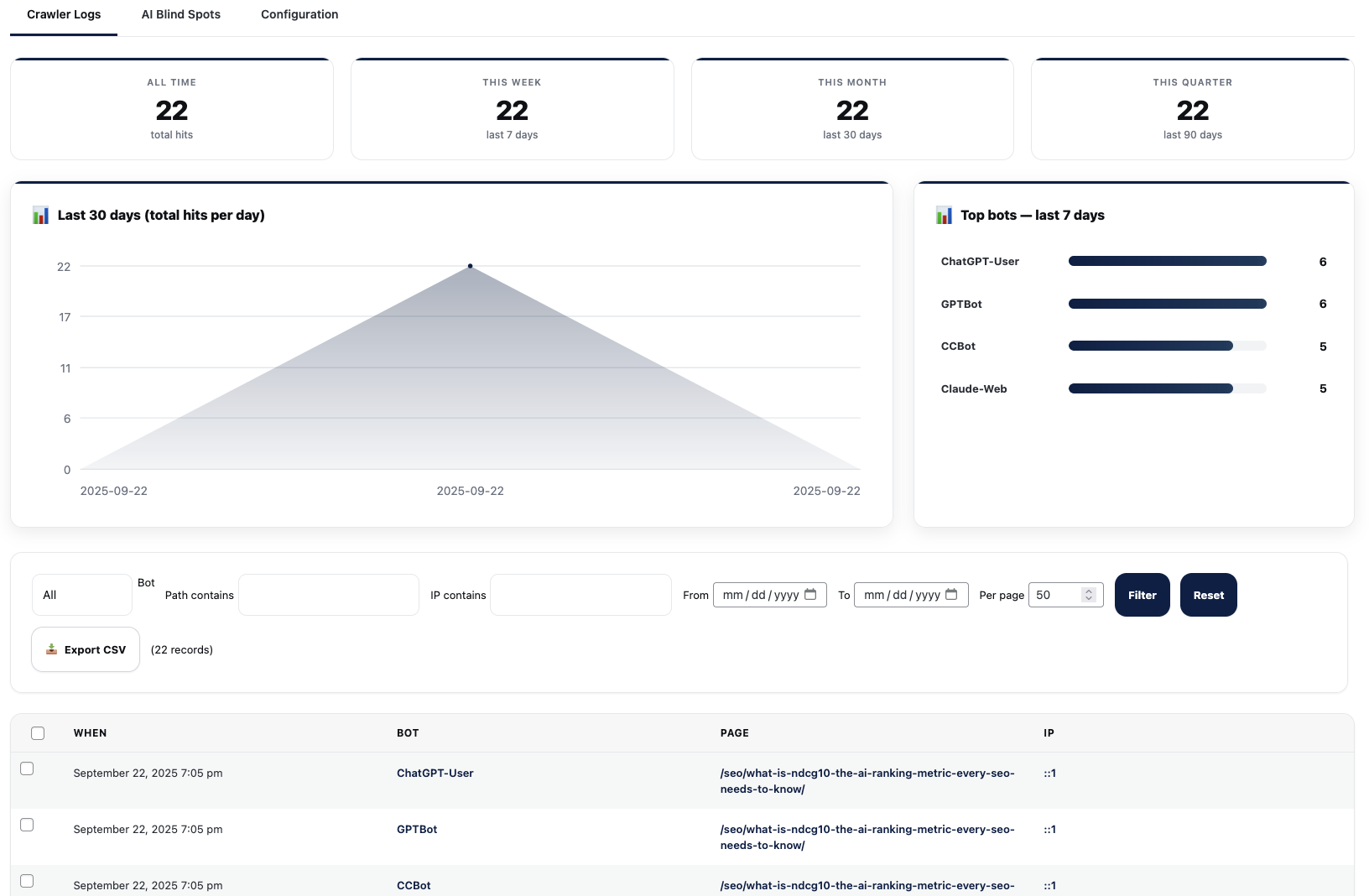This screenshot has height=896, width=1369.
Task: Click the From date field
Action: pos(760,595)
